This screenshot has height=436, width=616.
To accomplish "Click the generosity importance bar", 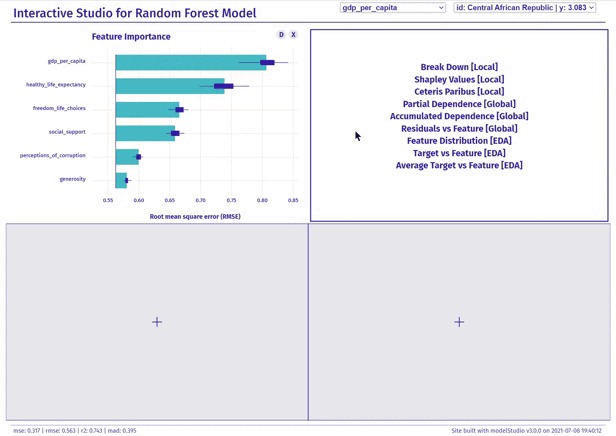I will click(x=121, y=180).
